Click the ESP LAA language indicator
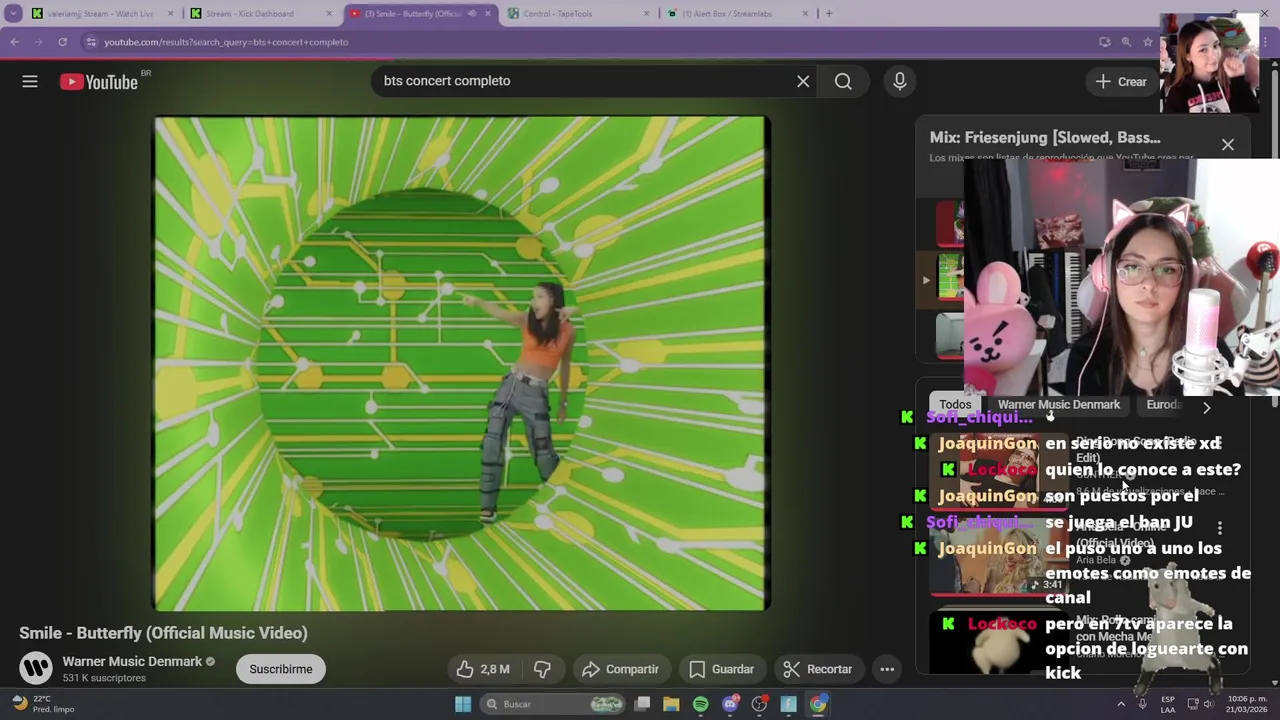 (1168, 704)
